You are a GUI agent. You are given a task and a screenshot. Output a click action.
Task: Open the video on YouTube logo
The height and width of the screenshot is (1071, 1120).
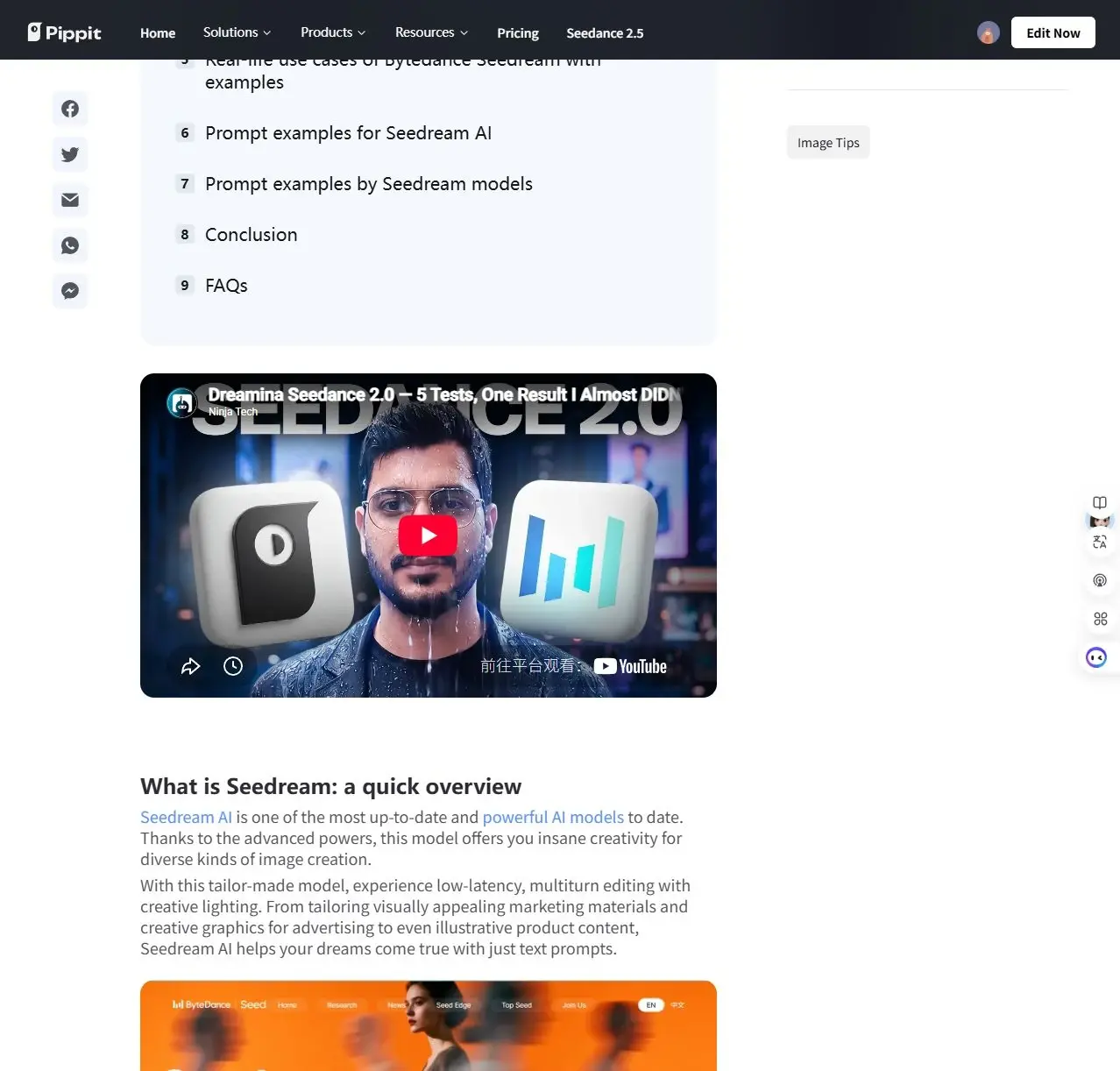tap(630, 666)
